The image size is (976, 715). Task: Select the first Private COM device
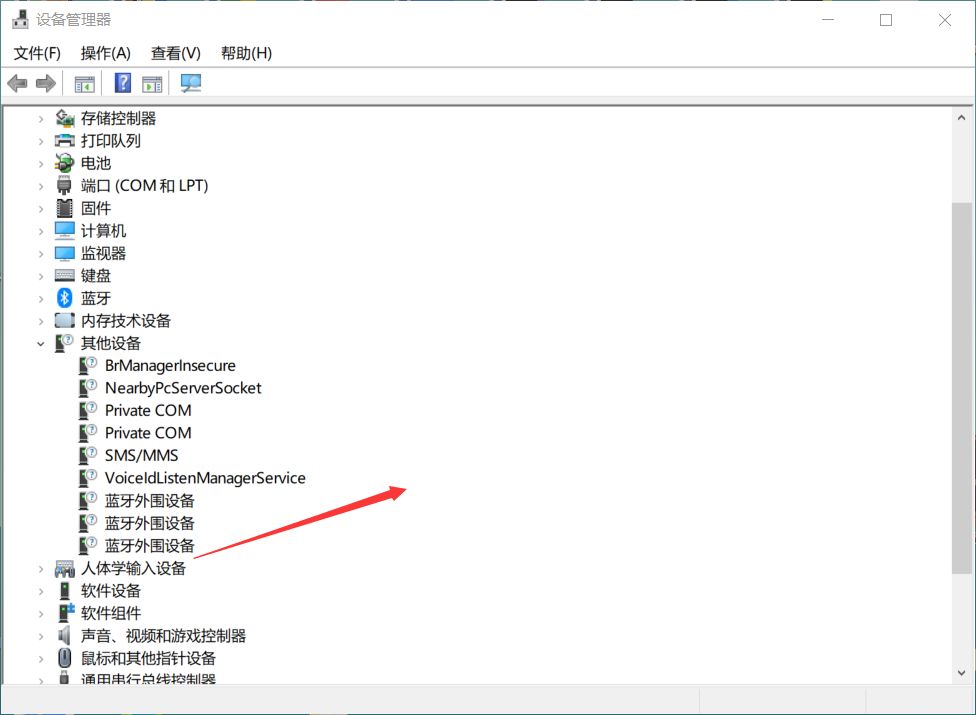point(148,410)
